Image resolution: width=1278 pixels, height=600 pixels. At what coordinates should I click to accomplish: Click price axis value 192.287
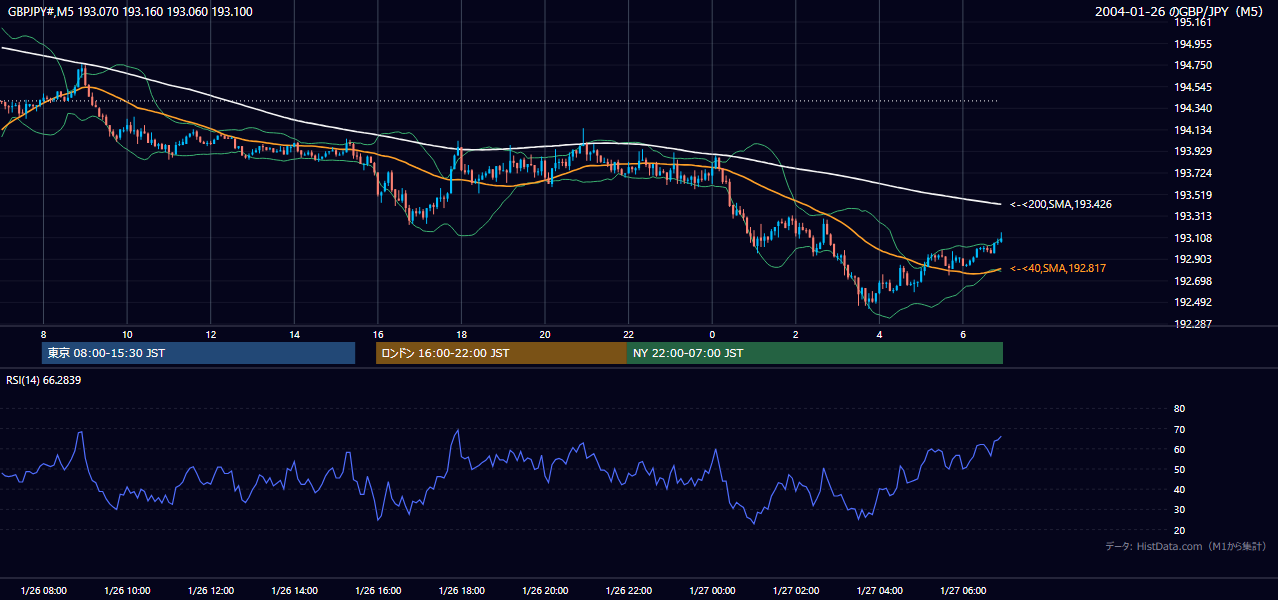tap(1193, 324)
